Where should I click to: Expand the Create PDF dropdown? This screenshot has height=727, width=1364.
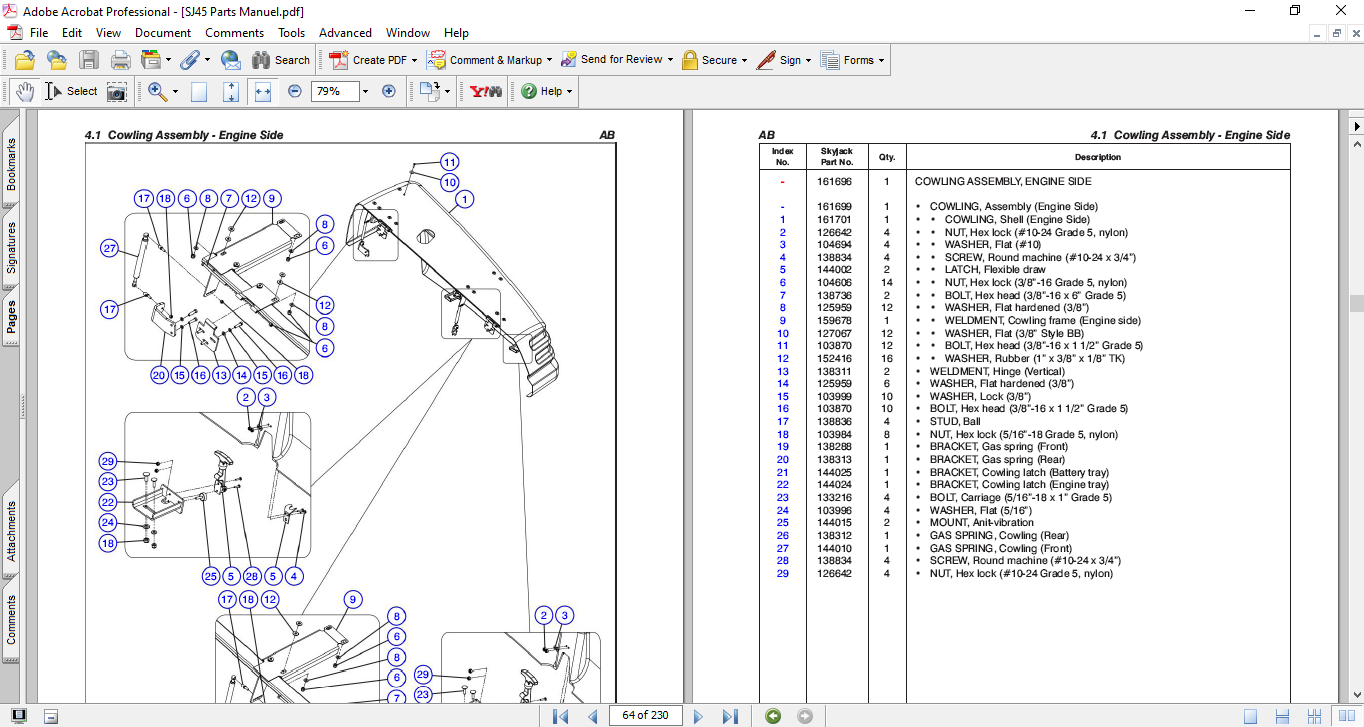click(414, 60)
